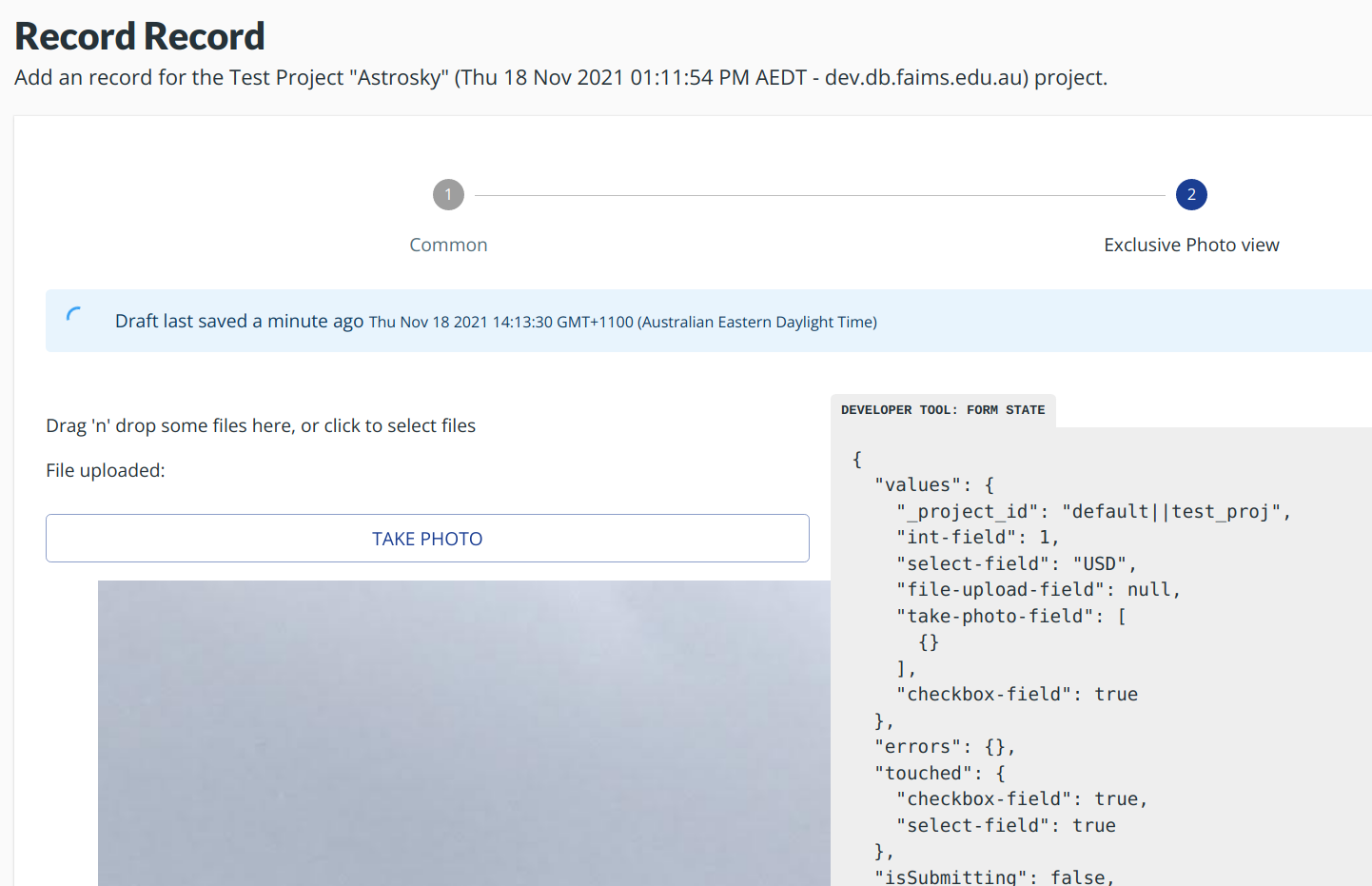Click the Draft last saved message
Viewport: 1372px width, 886px height.
click(239, 321)
